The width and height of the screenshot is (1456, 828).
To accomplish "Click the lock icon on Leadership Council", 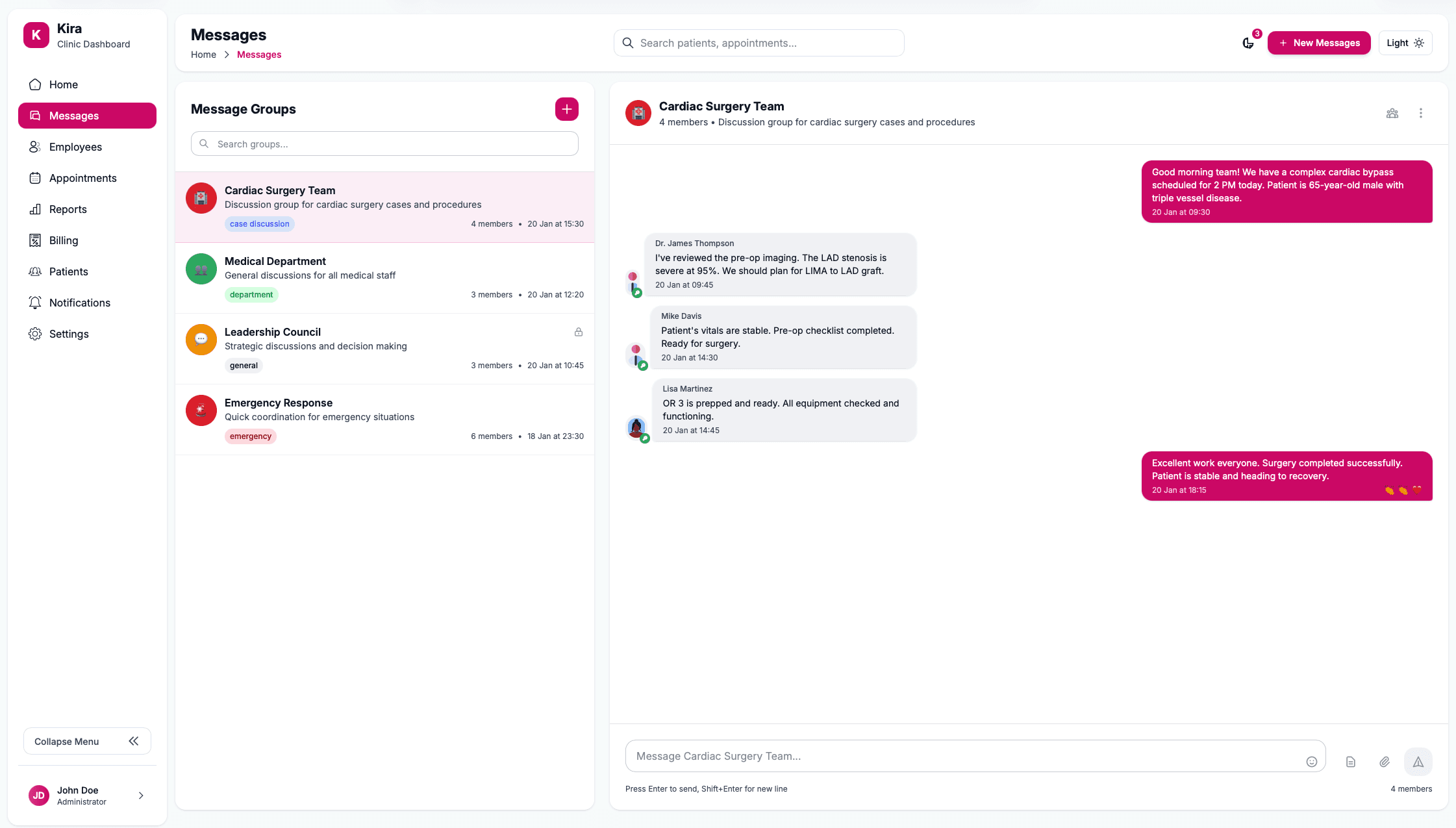I will (x=578, y=332).
